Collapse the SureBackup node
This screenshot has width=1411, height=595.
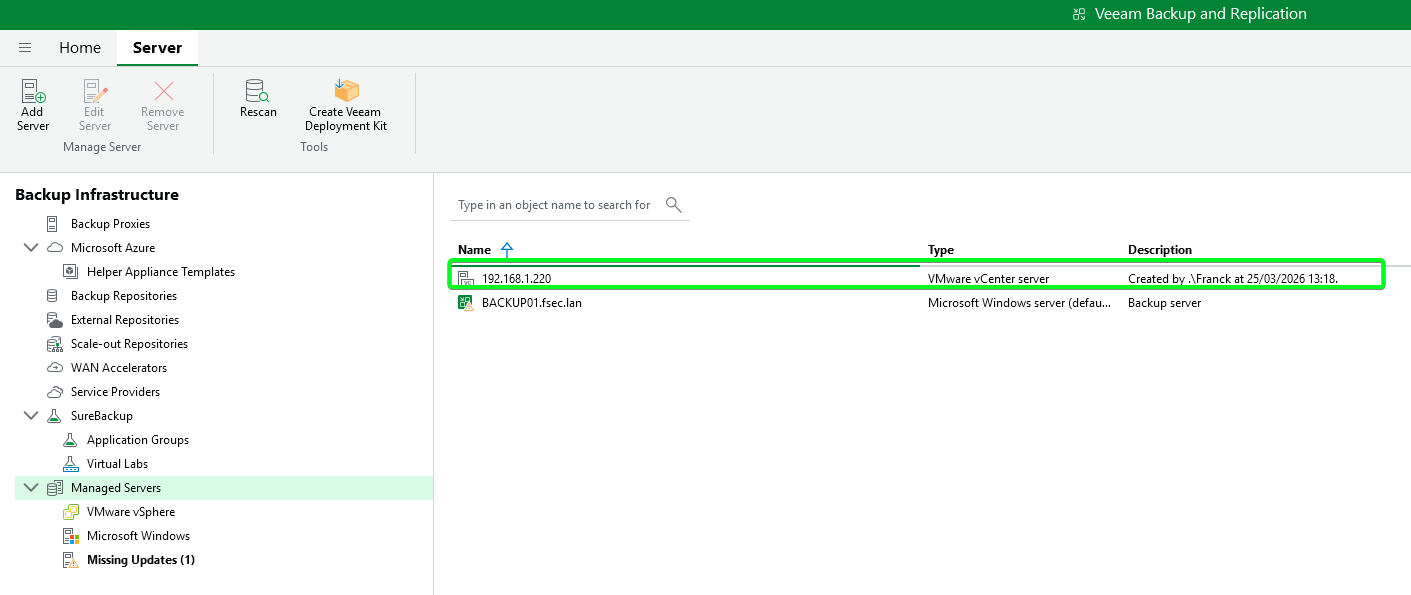click(31, 416)
